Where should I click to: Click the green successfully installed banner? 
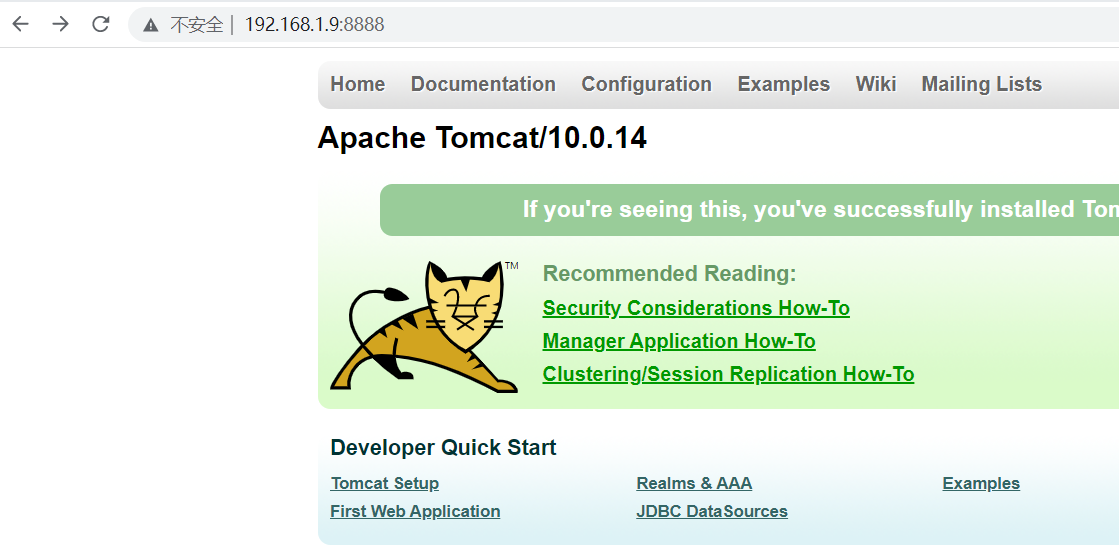click(x=749, y=210)
